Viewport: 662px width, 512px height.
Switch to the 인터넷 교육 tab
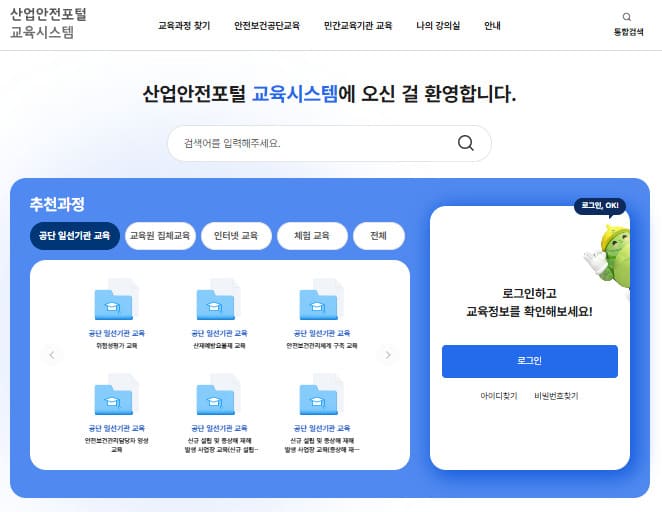click(x=236, y=236)
